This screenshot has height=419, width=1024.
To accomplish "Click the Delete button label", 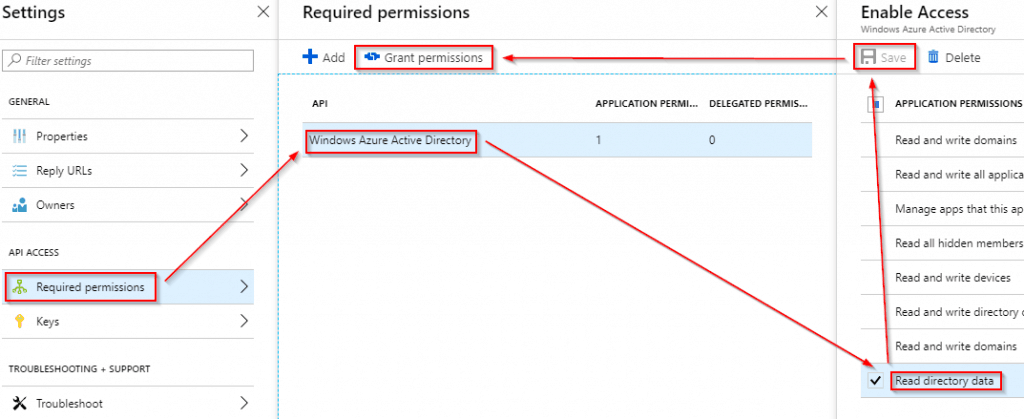I will pyautogui.click(x=963, y=57).
